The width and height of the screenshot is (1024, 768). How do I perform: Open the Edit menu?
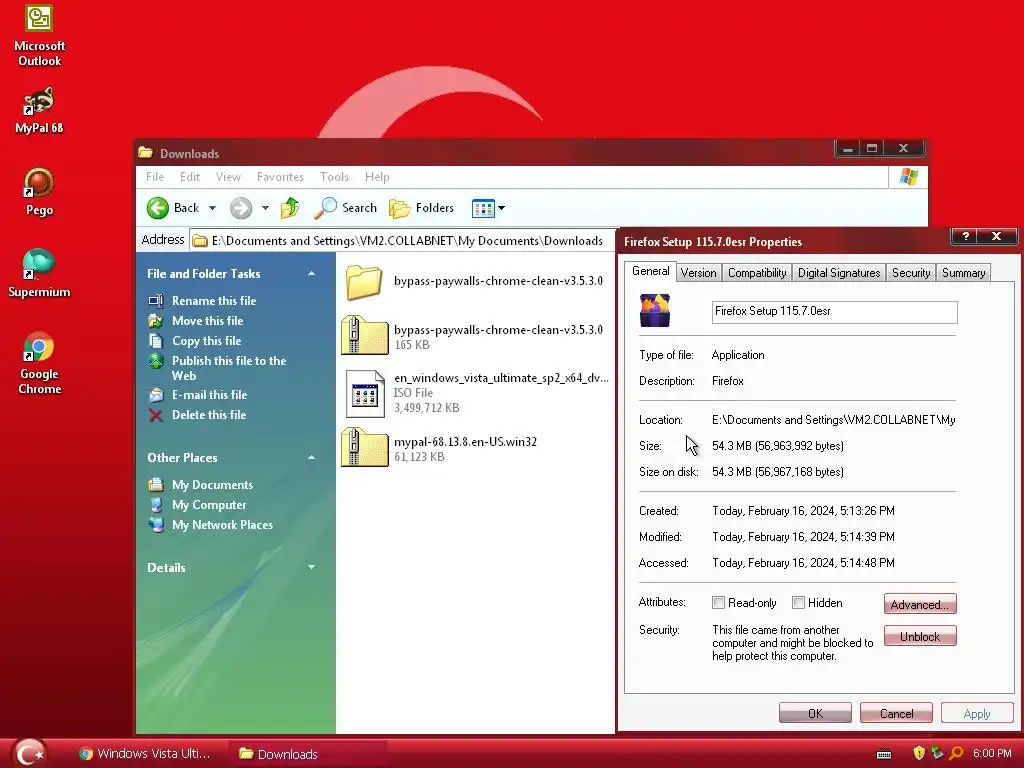pos(190,177)
